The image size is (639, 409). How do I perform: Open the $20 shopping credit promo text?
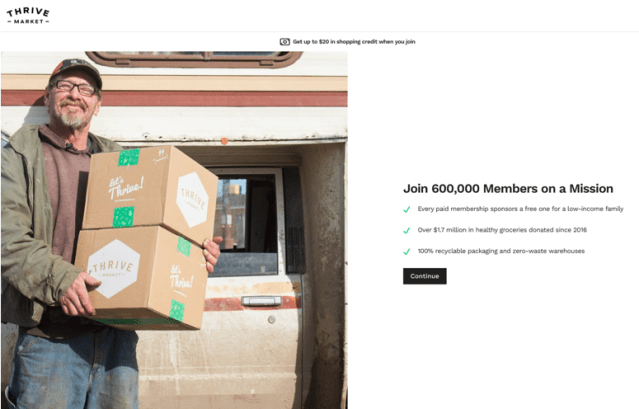tap(354, 42)
